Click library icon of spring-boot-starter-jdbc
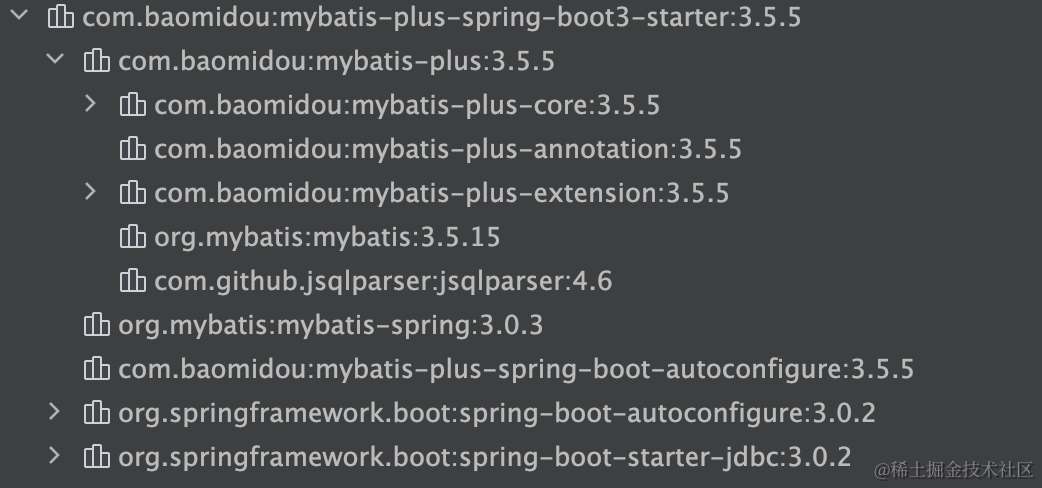Screen dimensions: 1042x488 pos(97,456)
